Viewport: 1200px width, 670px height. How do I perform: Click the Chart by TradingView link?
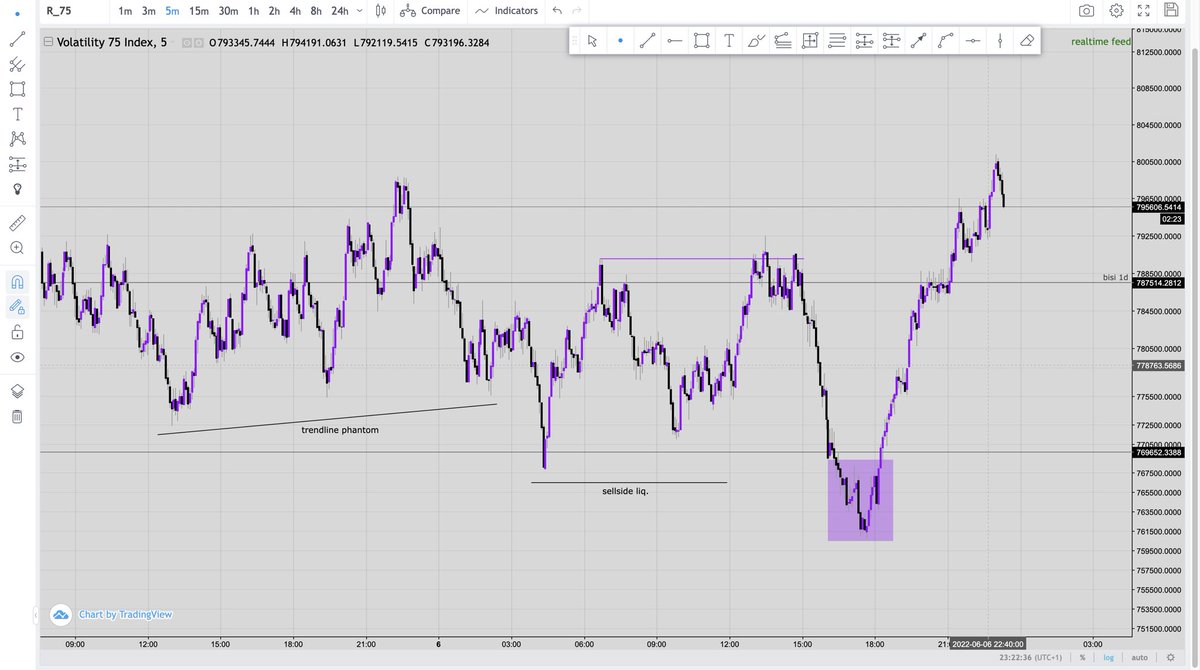point(124,614)
